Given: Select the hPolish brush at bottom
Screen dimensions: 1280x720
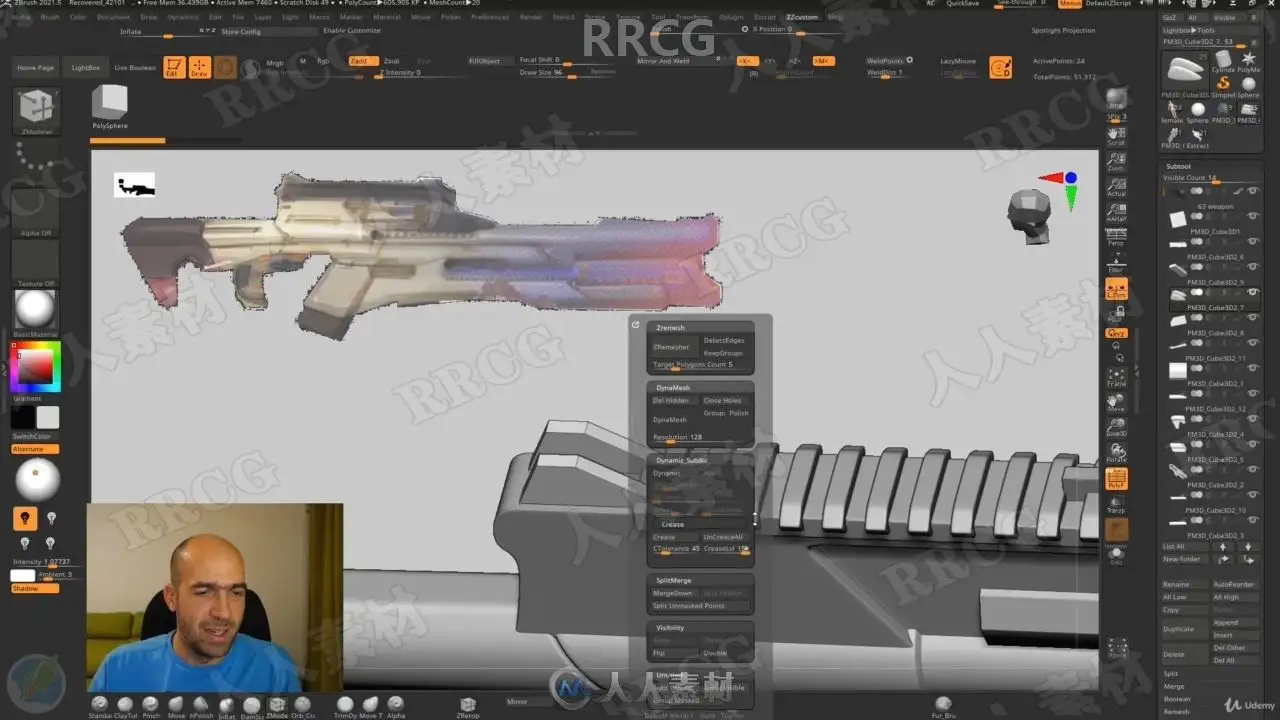Looking at the screenshot, I should [201, 706].
